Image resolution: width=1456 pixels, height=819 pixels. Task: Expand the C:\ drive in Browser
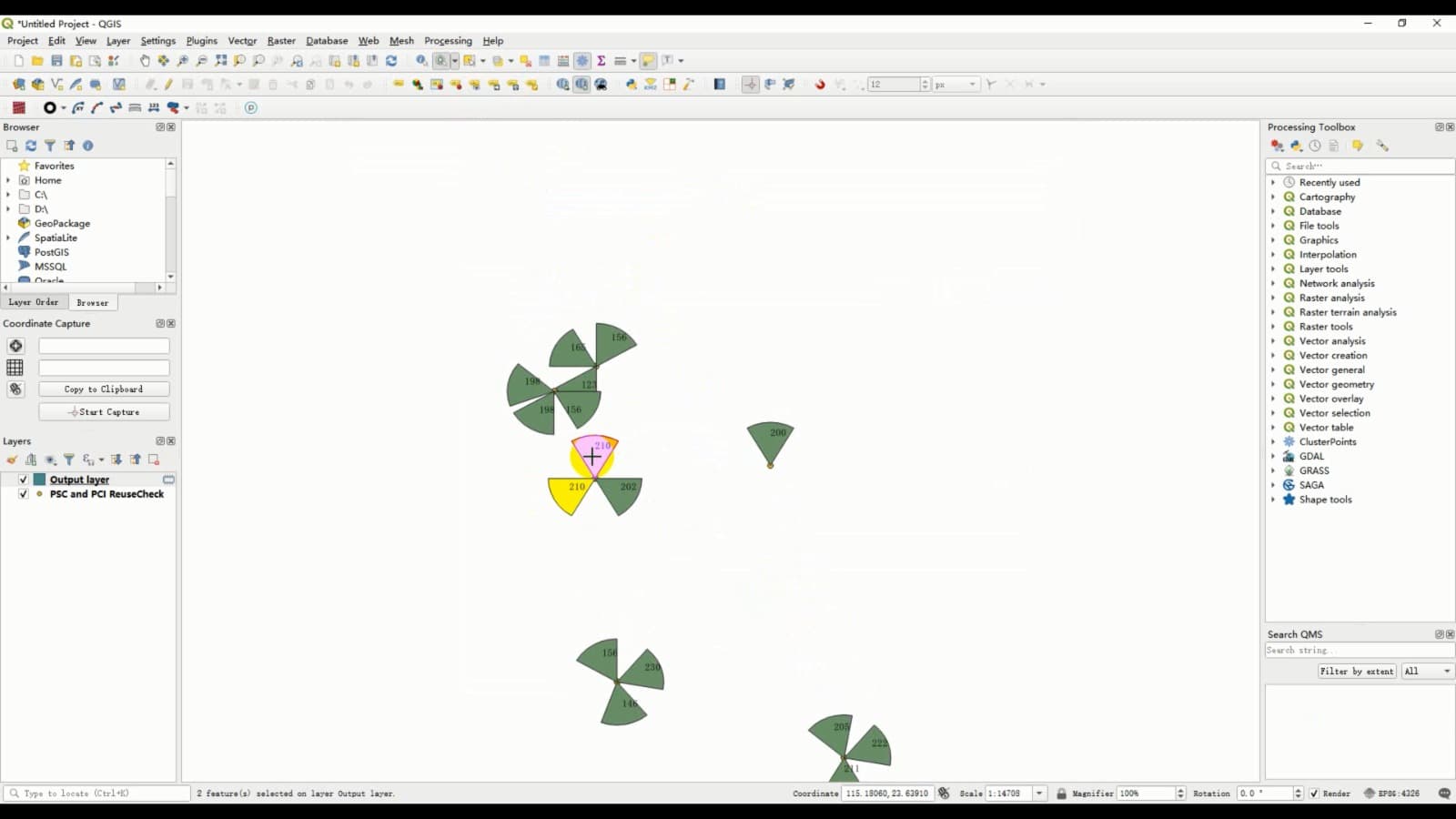click(8, 195)
